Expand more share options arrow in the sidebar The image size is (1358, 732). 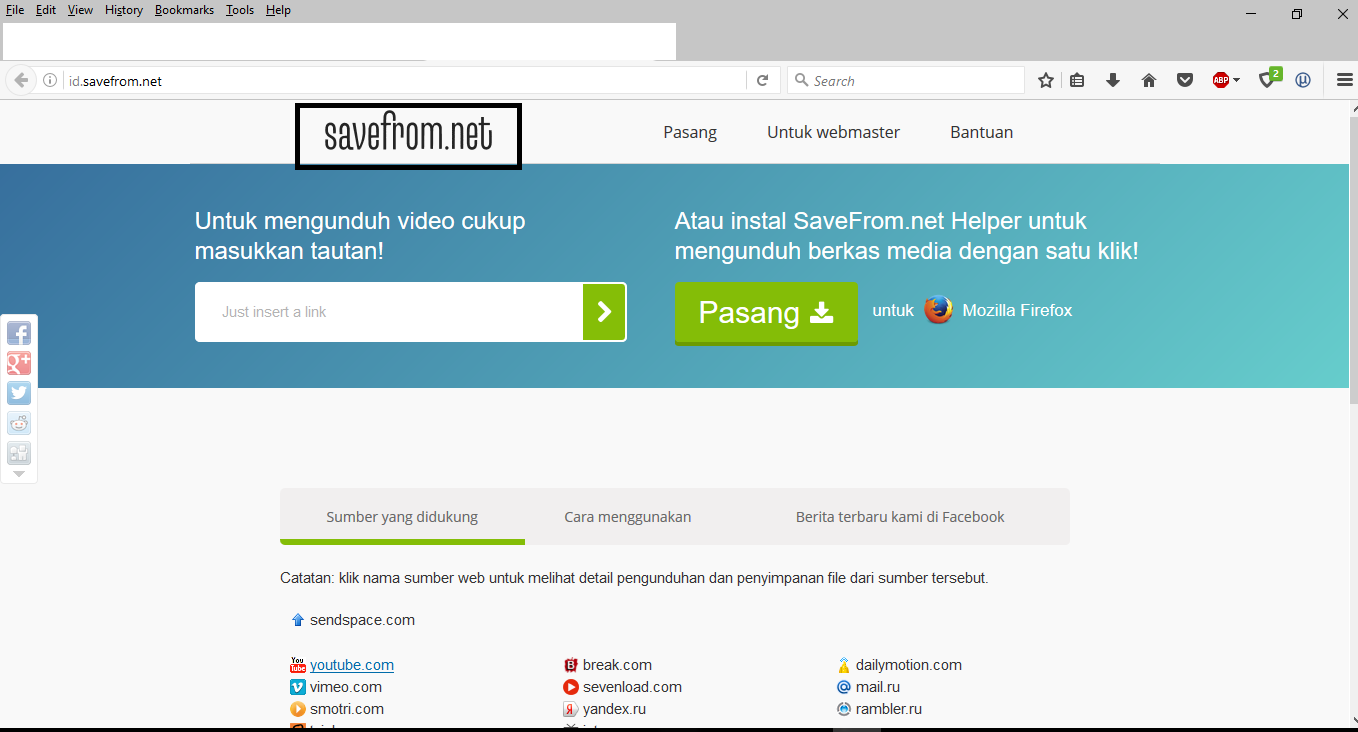coord(19,474)
